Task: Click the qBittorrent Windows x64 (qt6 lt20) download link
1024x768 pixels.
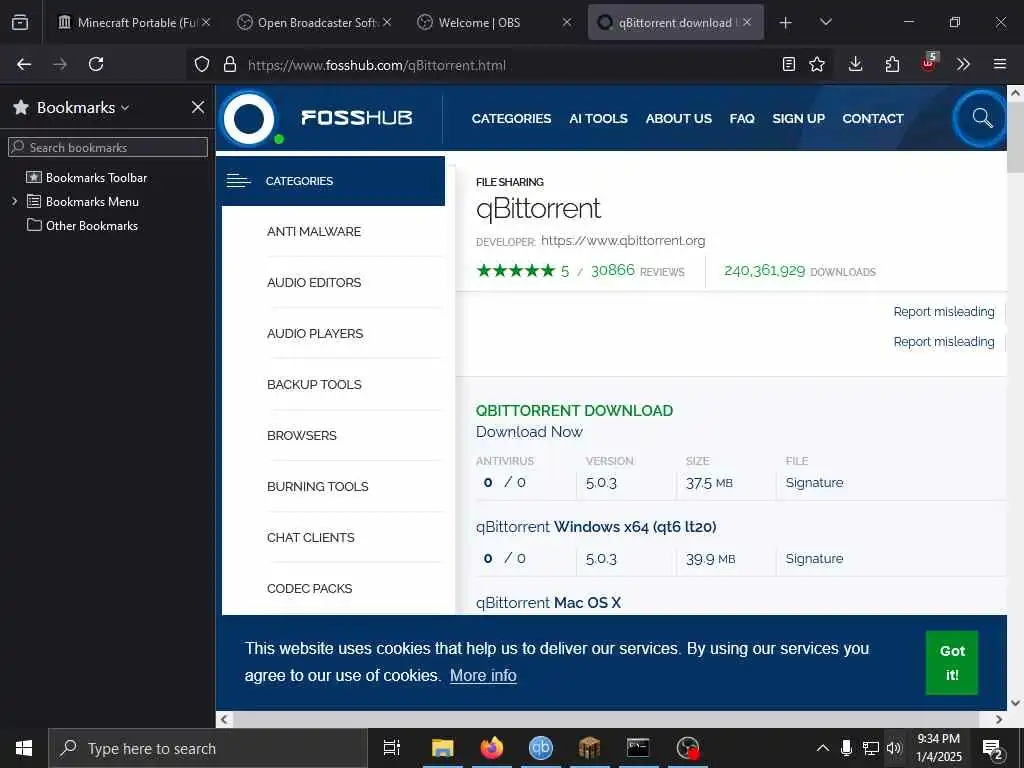Action: 596,526
